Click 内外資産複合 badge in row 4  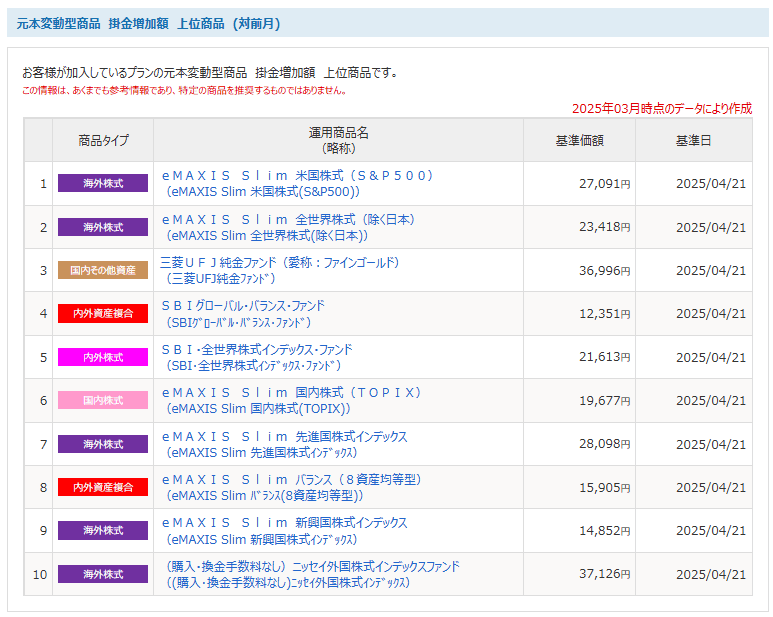click(103, 313)
